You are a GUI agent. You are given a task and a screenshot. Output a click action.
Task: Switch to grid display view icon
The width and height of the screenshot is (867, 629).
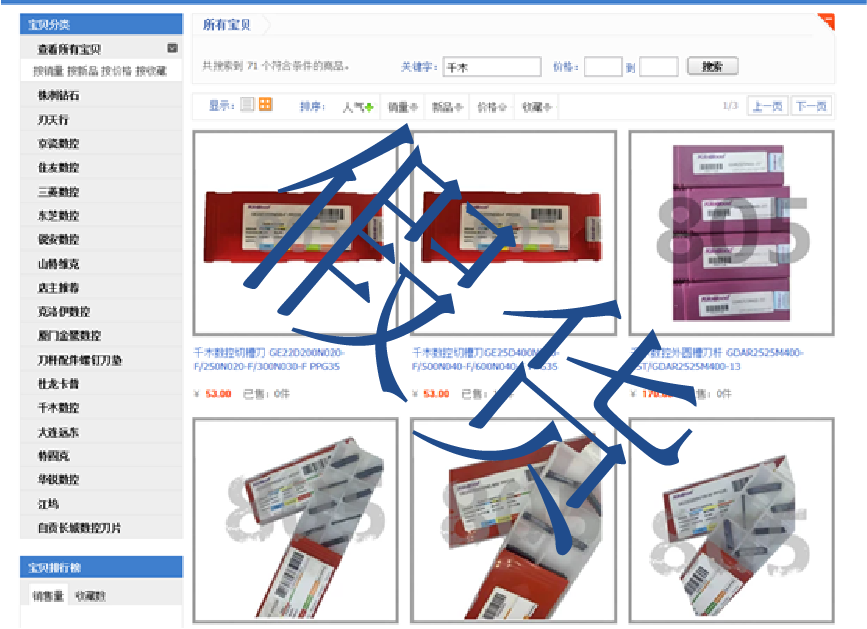pos(265,104)
